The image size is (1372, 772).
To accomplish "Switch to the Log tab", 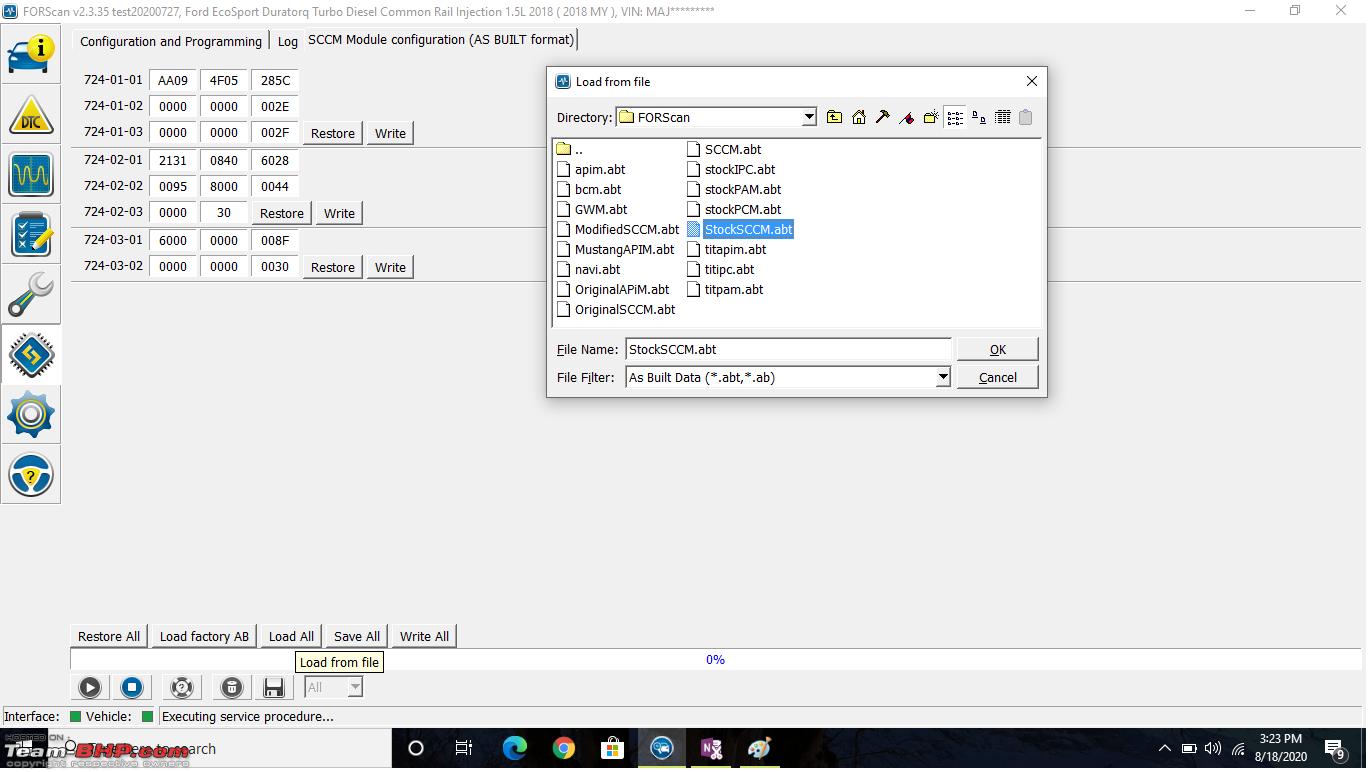I will point(288,42).
